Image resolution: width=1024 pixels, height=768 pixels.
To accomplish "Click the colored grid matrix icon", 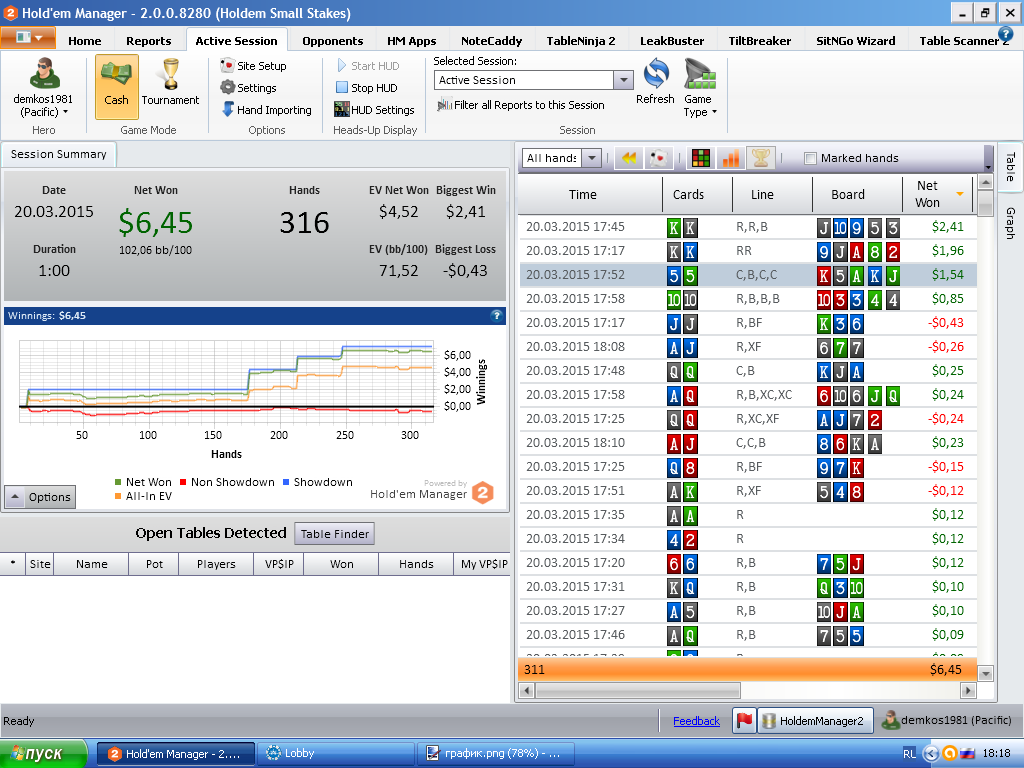I will point(701,158).
